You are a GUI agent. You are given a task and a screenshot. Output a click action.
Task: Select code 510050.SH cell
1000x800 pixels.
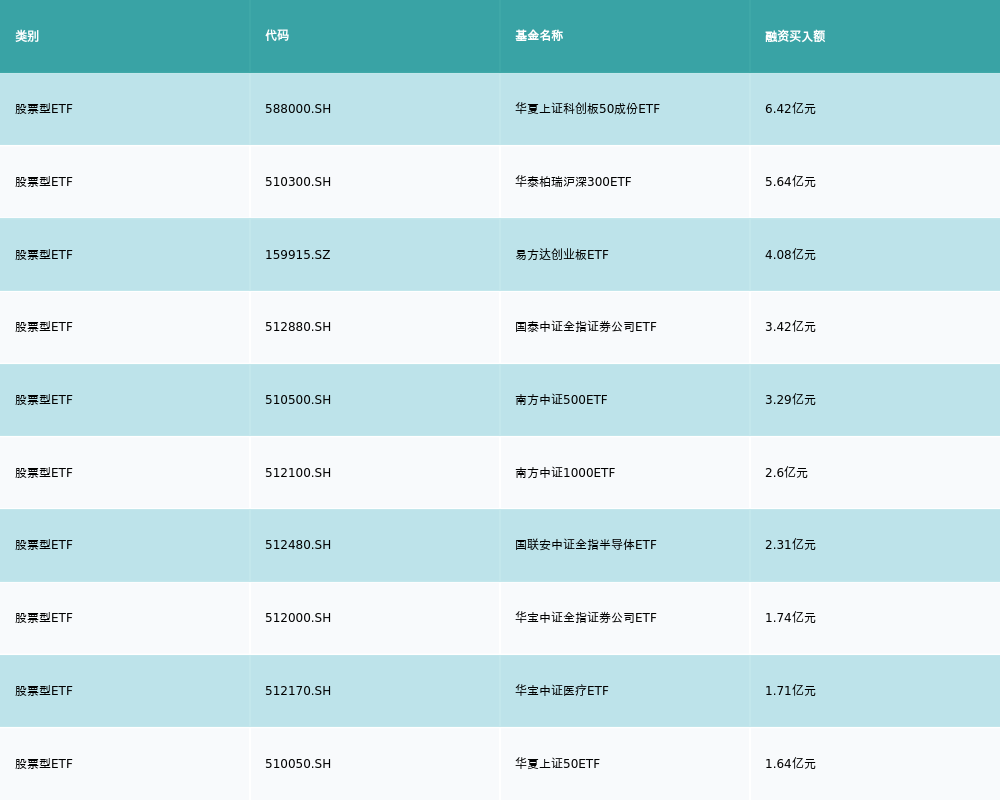(298, 764)
